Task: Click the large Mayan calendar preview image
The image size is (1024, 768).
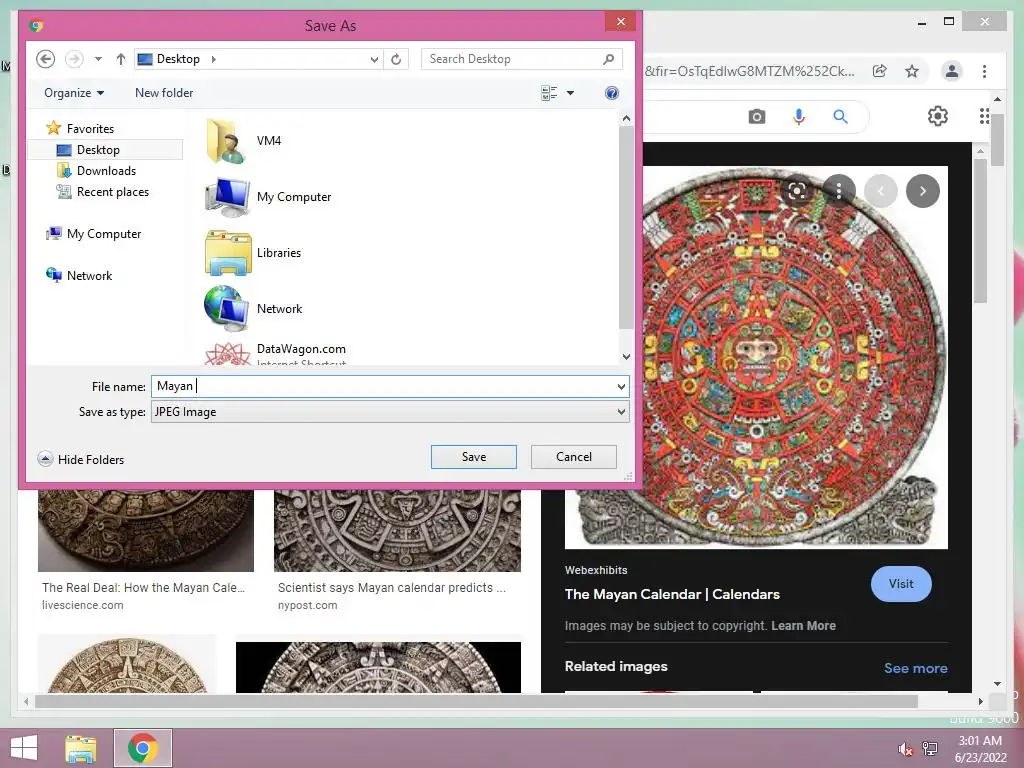Action: (756, 357)
